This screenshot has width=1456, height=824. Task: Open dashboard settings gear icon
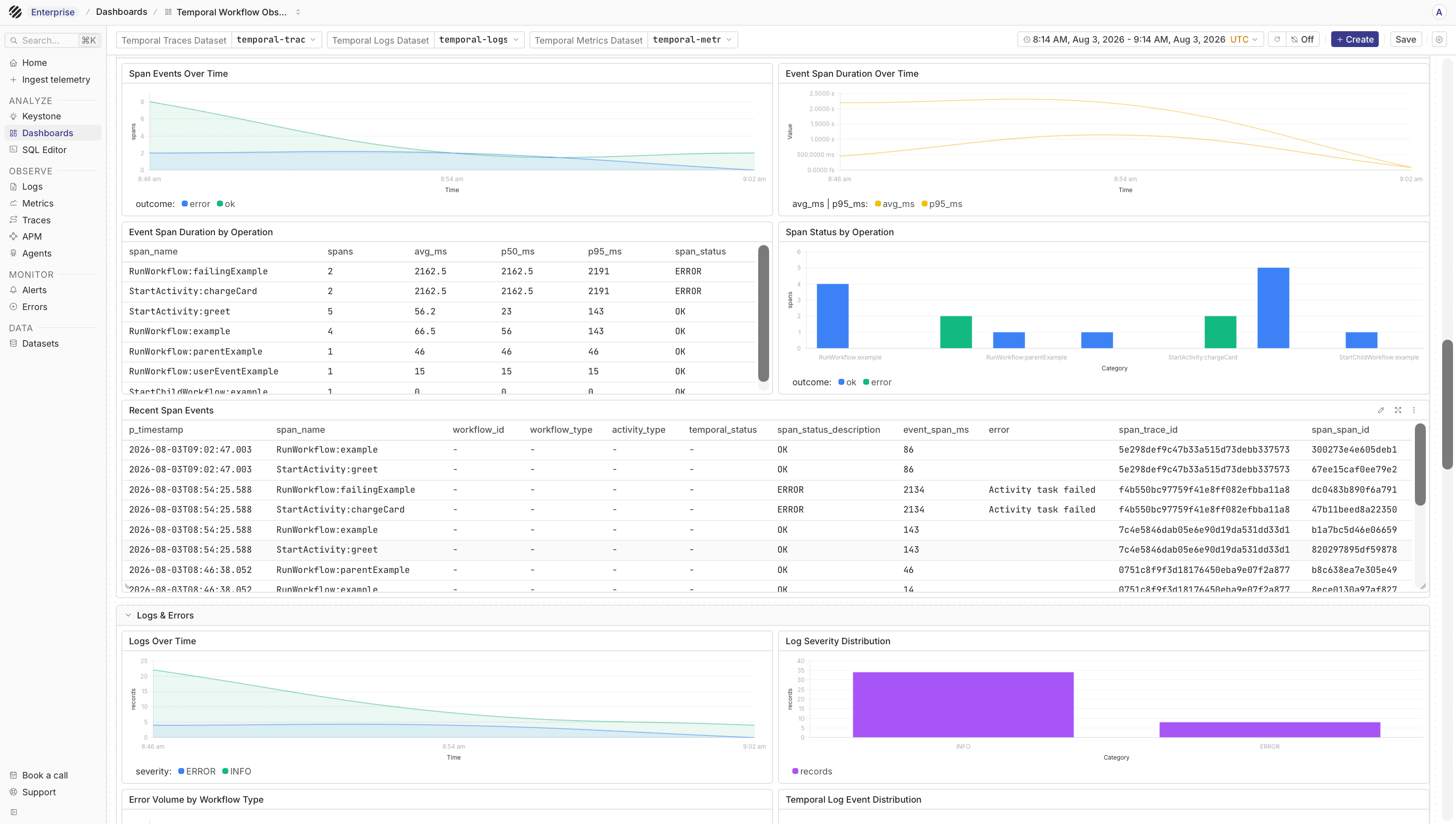[1439, 40]
